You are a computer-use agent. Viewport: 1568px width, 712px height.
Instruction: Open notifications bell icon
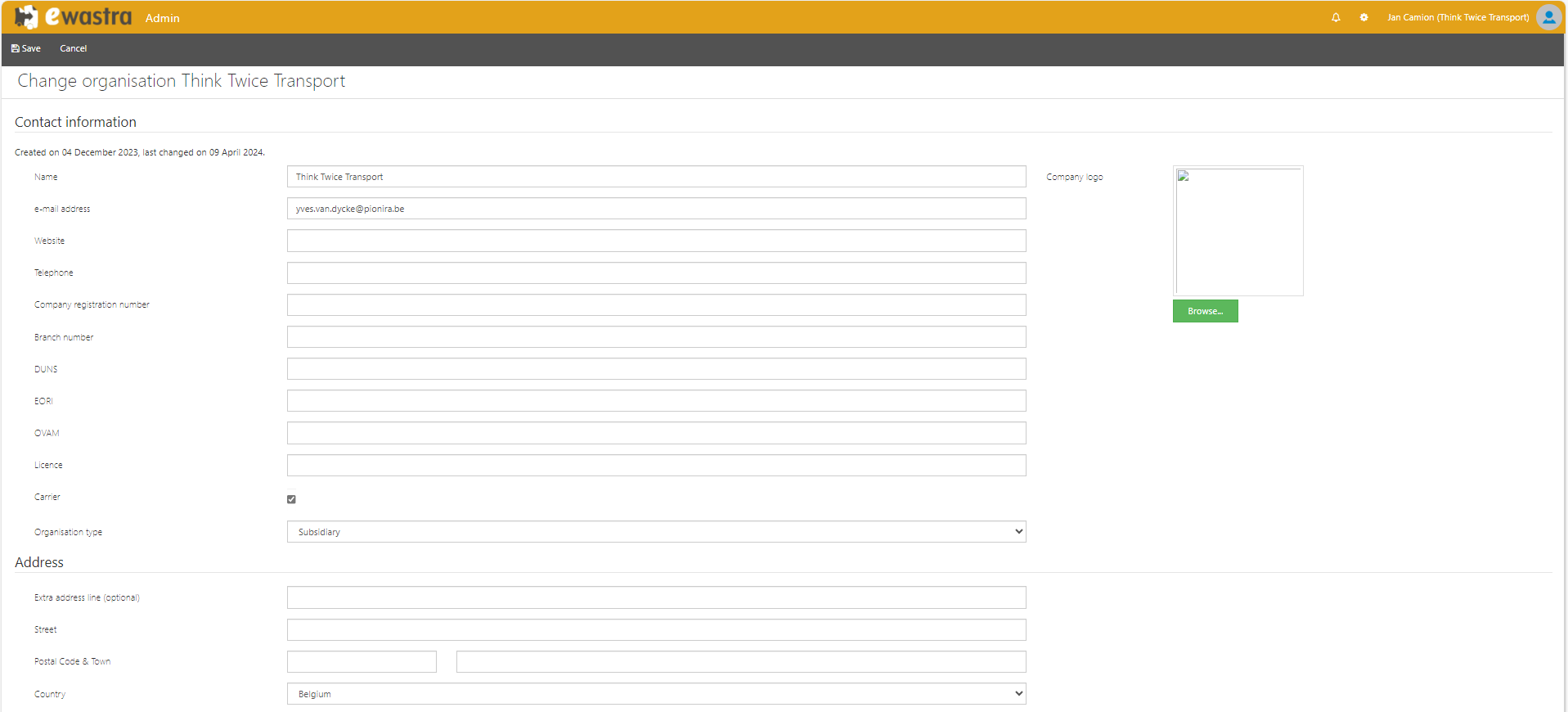(1336, 17)
